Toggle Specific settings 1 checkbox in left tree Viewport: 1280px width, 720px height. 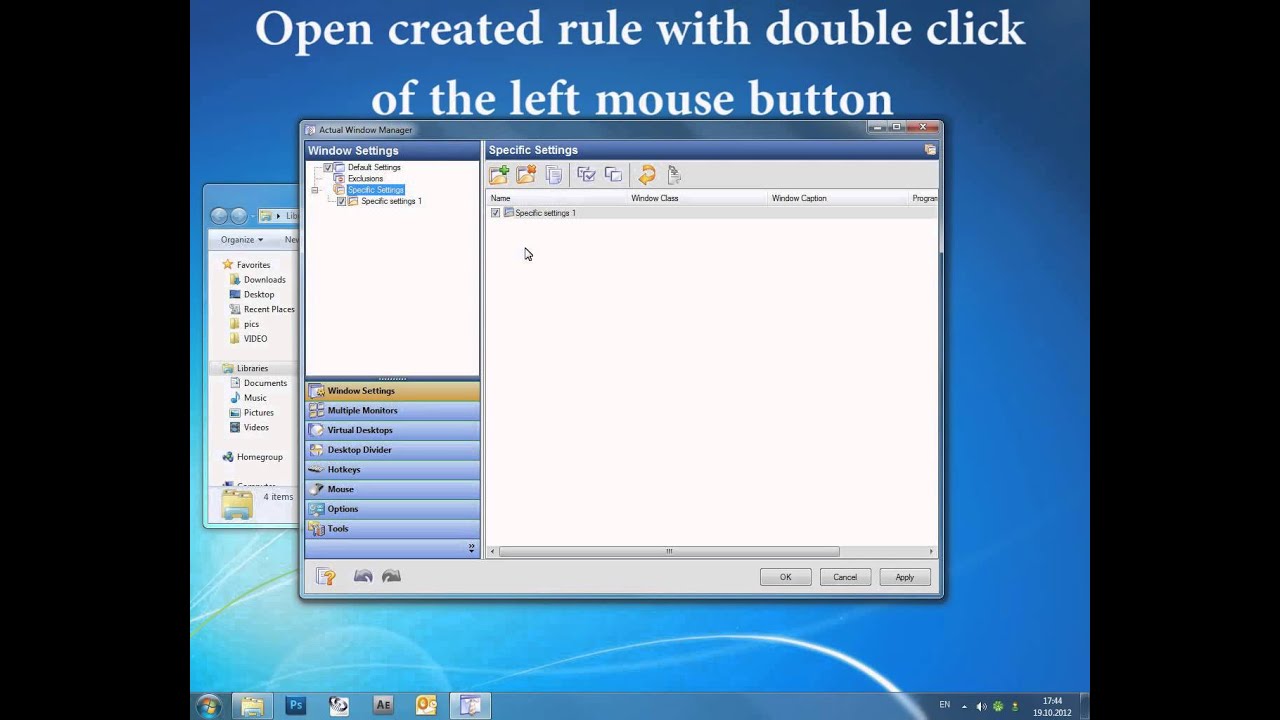click(341, 201)
